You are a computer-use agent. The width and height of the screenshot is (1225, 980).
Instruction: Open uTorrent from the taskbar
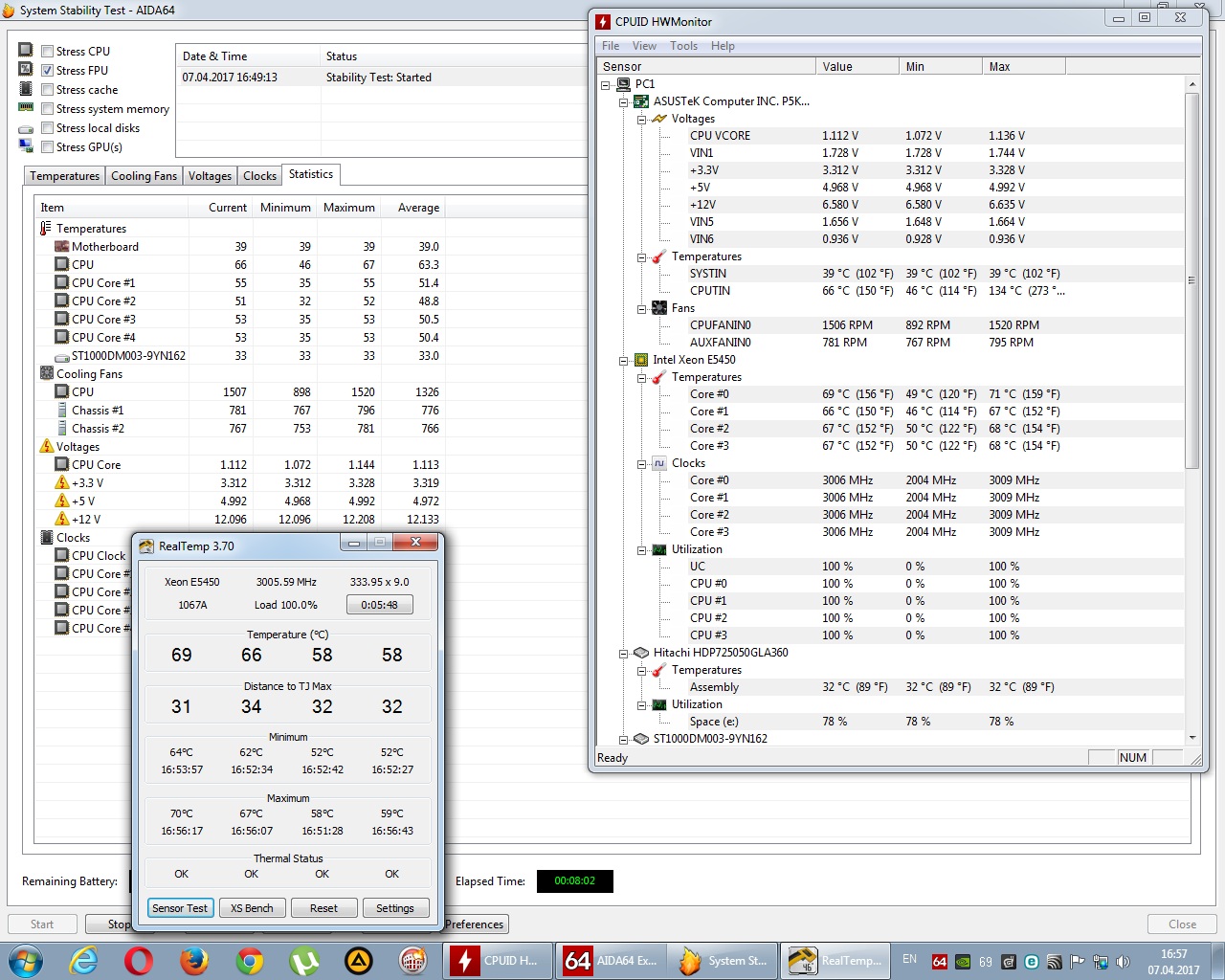click(x=304, y=961)
